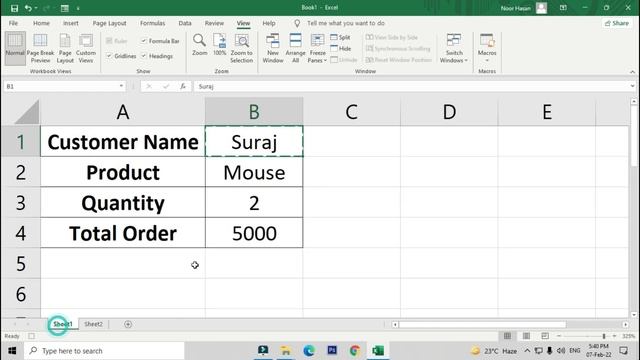Toggle the Formula Bar checkbox
This screenshot has width=640, height=360.
click(144, 41)
